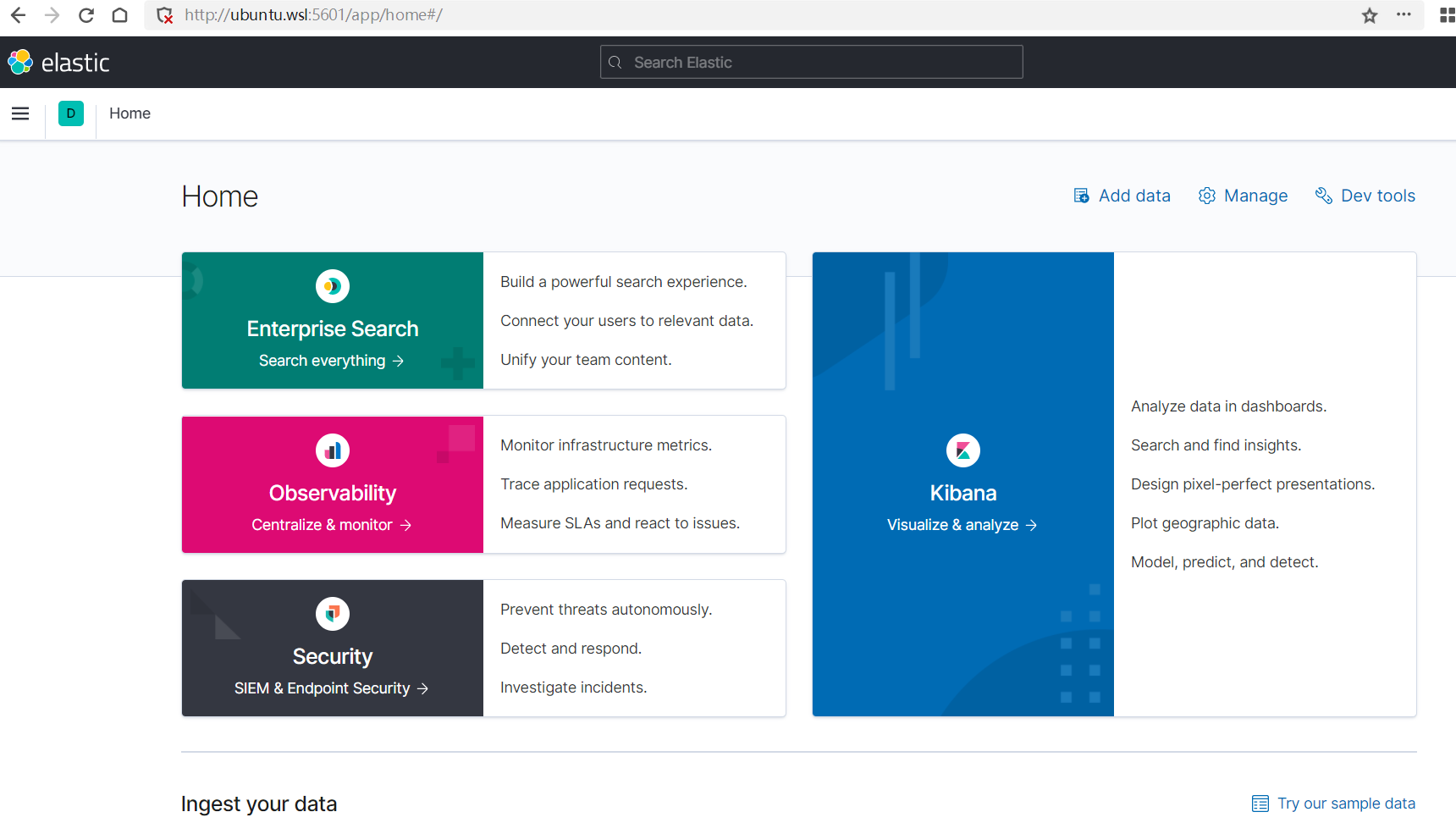Click the Elastic logo
Image resolution: width=1456 pixels, height=823 pixels.
[58, 62]
